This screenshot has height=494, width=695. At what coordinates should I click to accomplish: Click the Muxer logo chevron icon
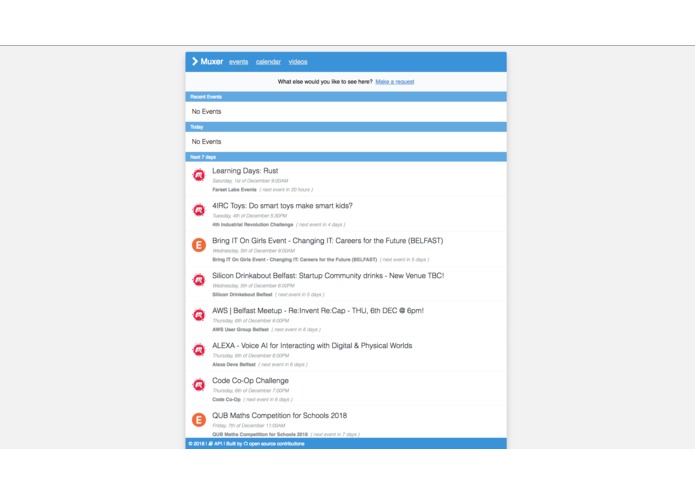pos(195,62)
